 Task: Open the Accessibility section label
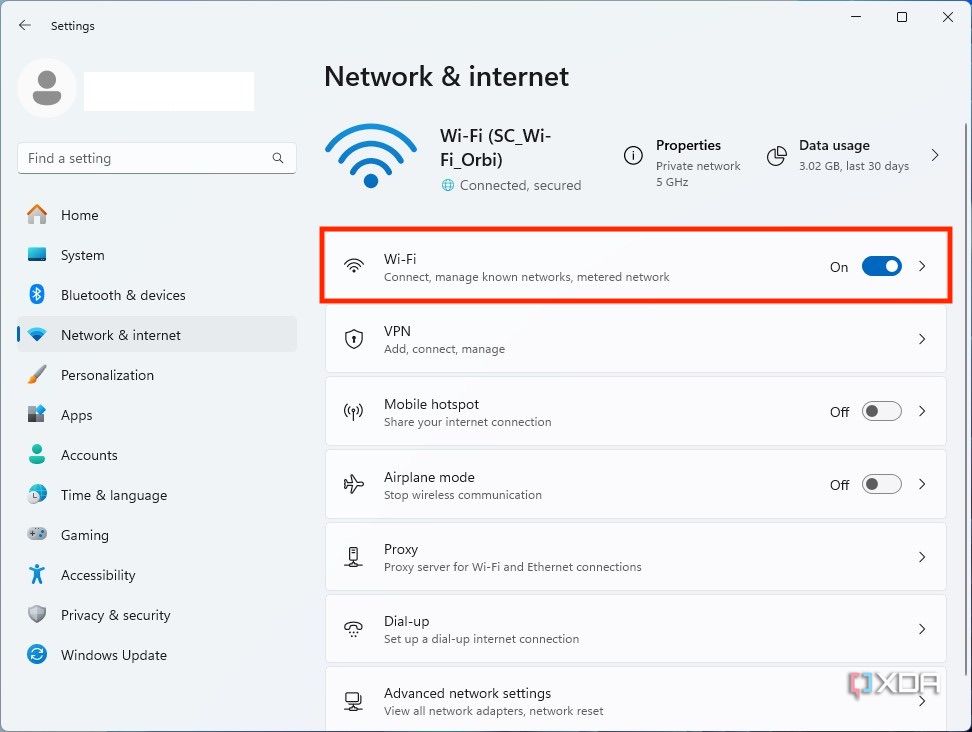pos(98,575)
